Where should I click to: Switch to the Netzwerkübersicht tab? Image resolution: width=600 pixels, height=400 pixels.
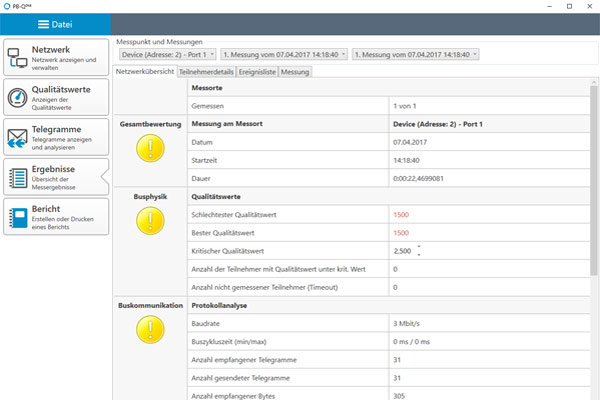pos(145,71)
